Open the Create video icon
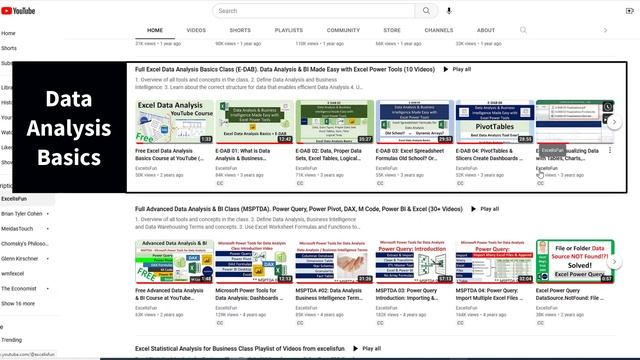640x360 pixels. [629, 11]
